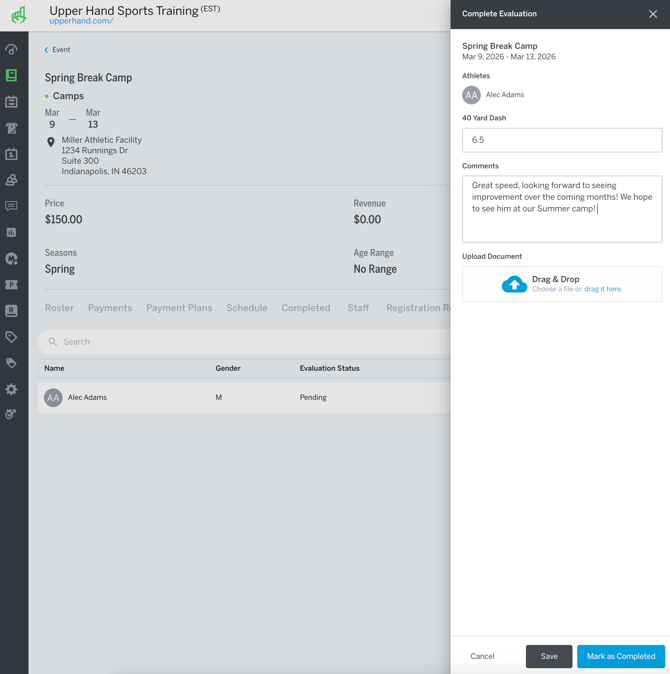Click the Save button

[x=549, y=656]
